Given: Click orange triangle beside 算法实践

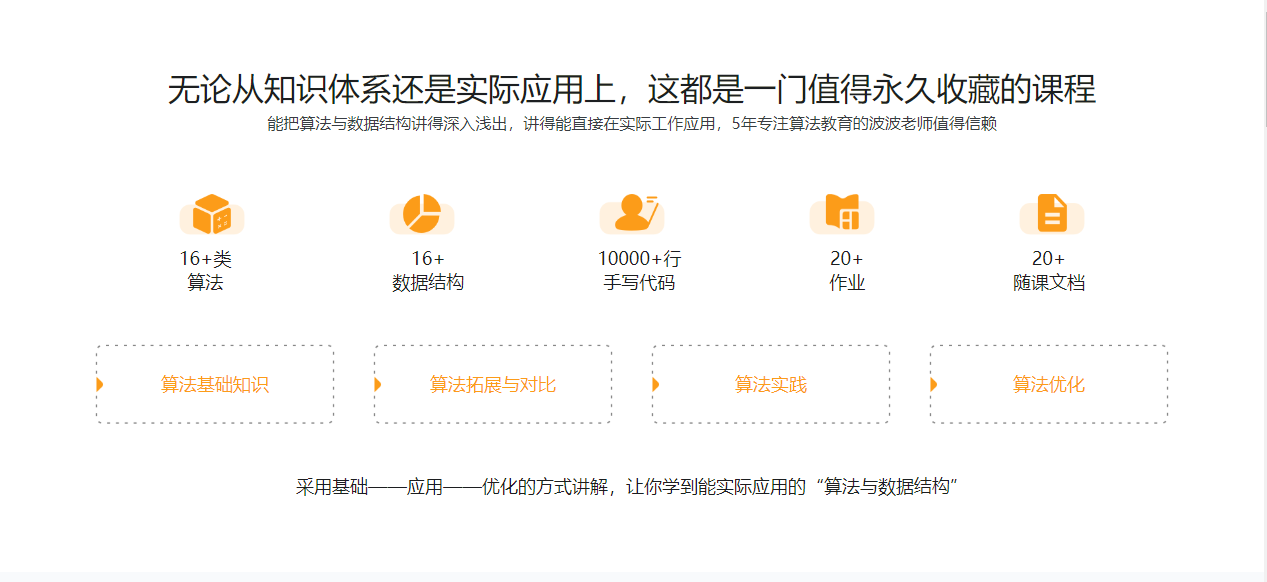Looking at the screenshot, I should (656, 385).
